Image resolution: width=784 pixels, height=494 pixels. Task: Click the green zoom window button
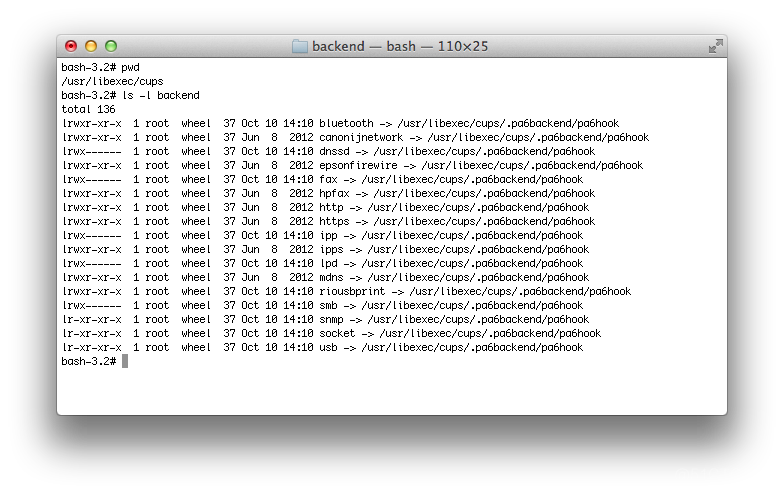[x=111, y=46]
